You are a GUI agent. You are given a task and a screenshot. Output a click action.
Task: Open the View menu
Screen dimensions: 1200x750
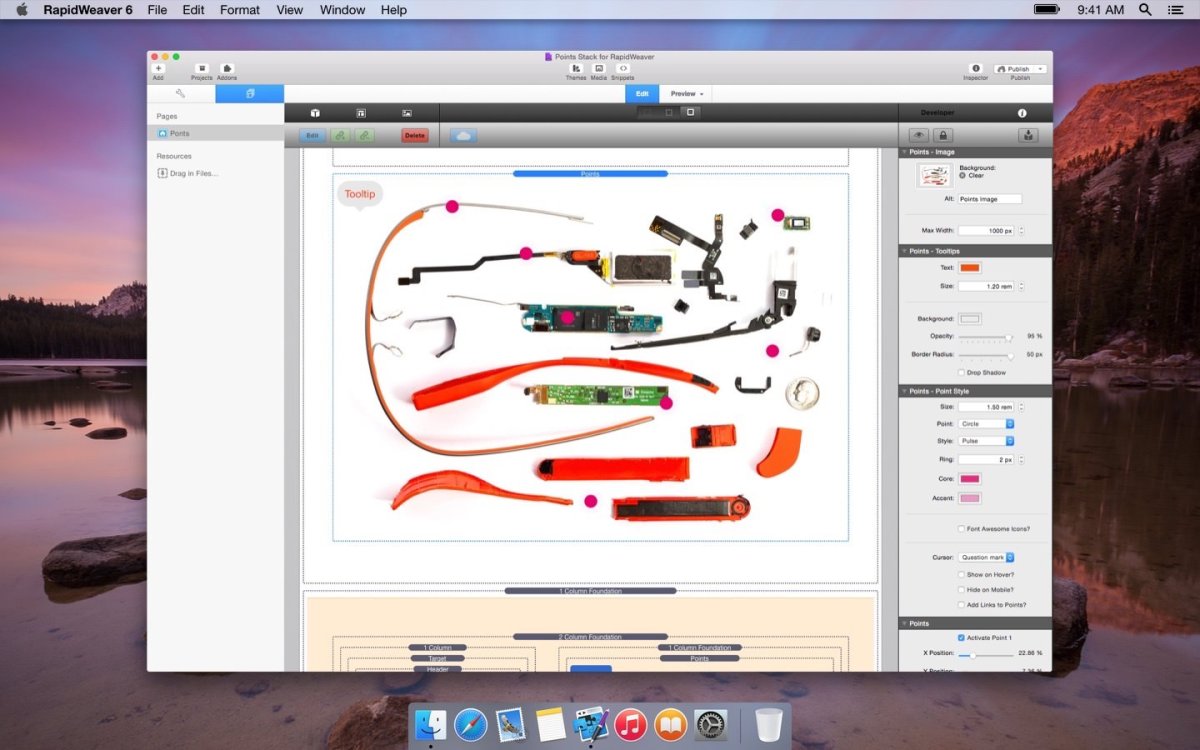coord(289,9)
